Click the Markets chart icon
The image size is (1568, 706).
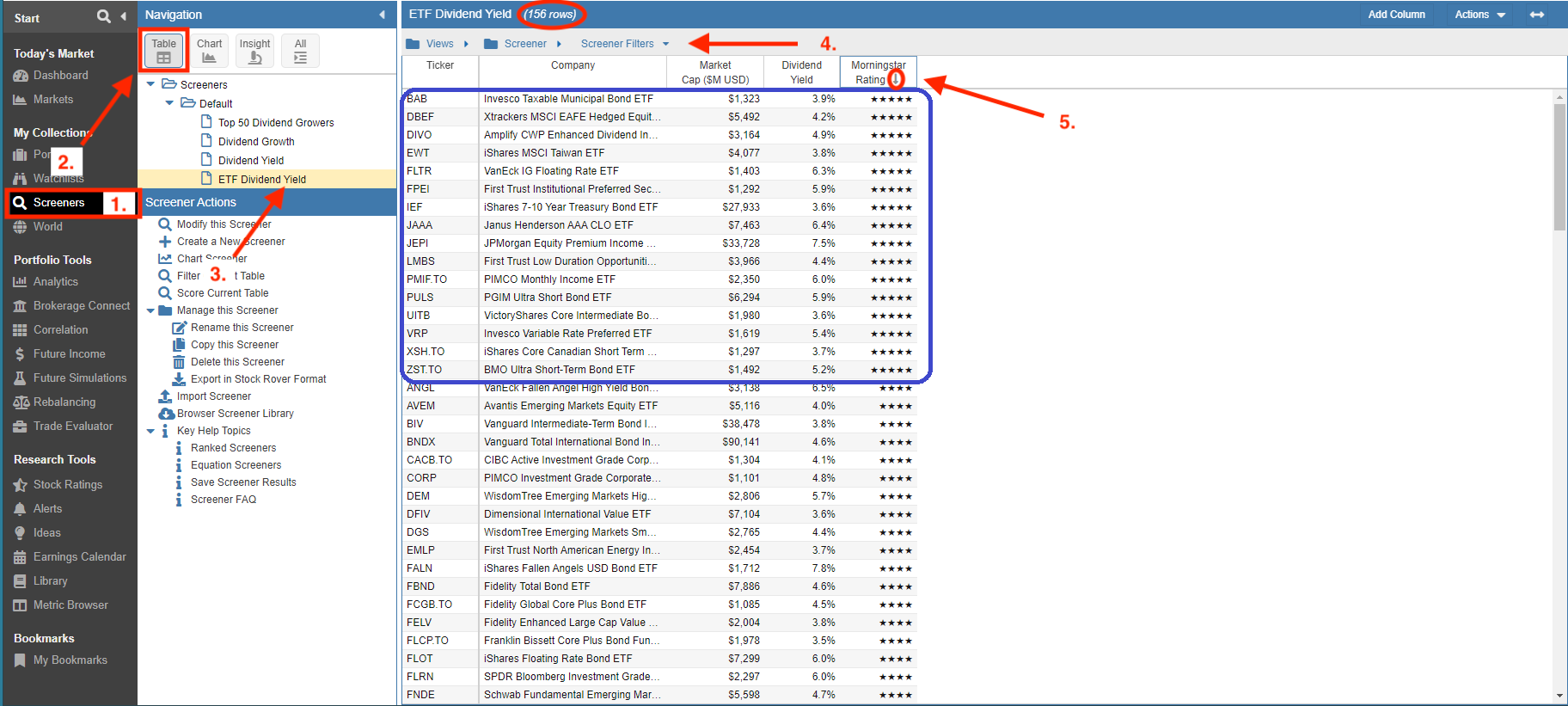coord(20,100)
